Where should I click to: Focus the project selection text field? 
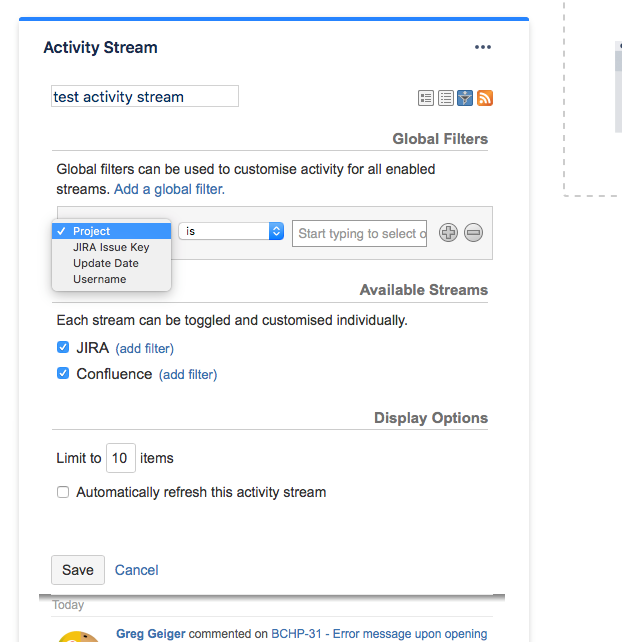point(360,233)
